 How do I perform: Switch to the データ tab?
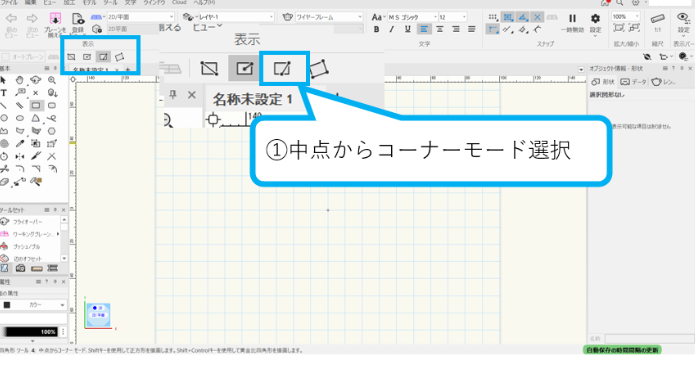(x=633, y=82)
